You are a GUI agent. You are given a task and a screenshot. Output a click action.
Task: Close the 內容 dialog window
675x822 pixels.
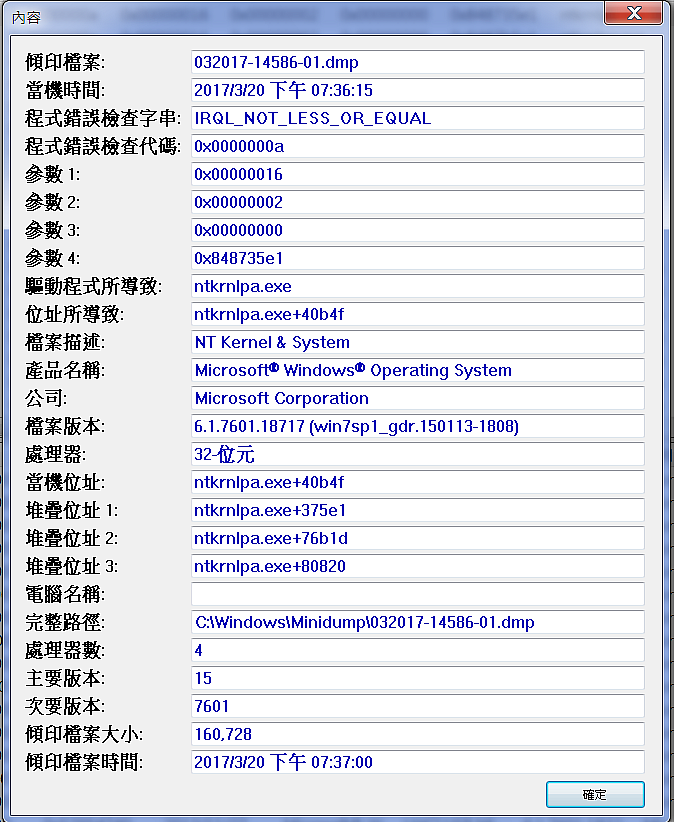pos(633,13)
